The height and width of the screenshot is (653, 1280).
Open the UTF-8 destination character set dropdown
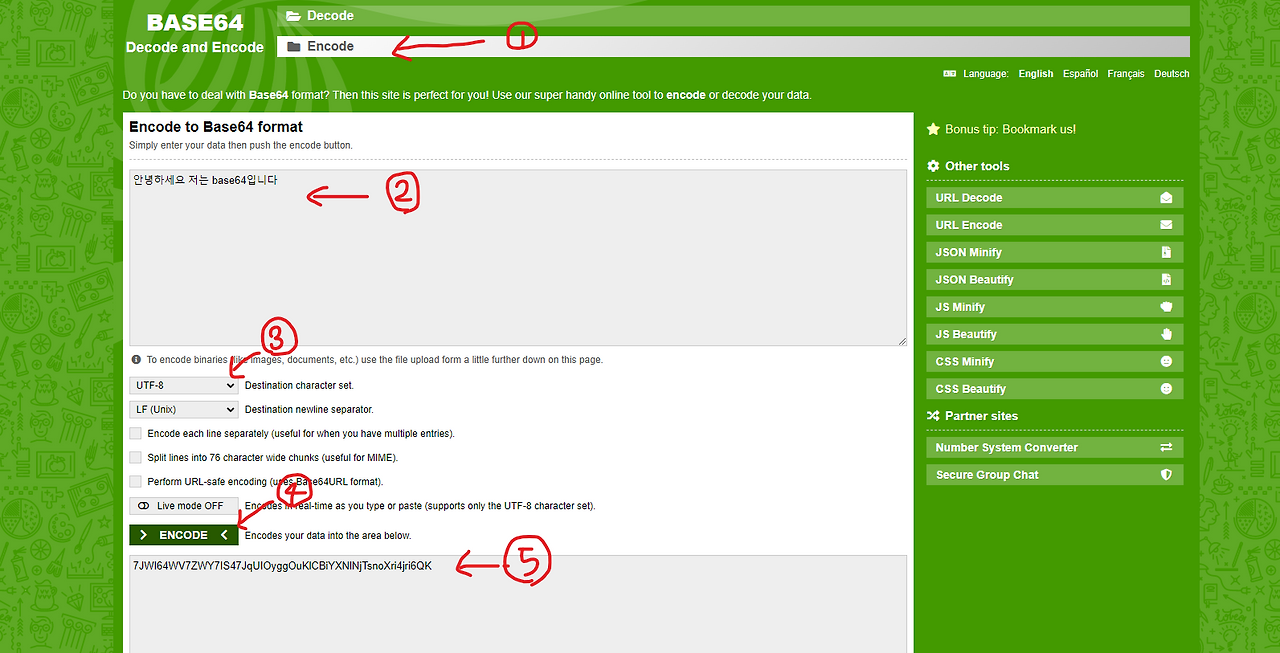tap(184, 385)
